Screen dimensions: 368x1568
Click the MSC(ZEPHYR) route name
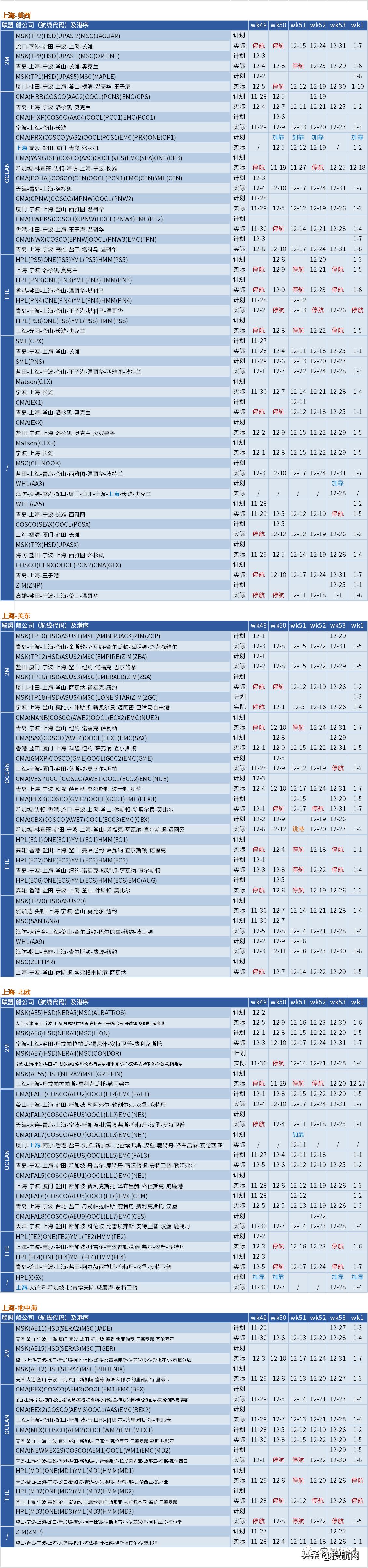[x=35, y=962]
